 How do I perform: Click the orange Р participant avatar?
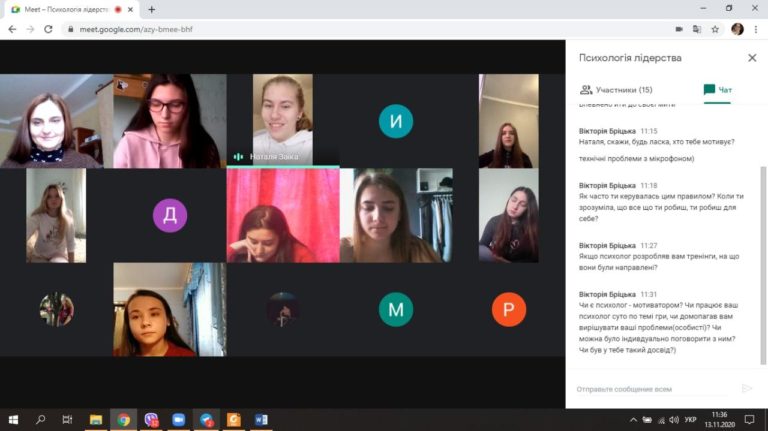click(508, 309)
